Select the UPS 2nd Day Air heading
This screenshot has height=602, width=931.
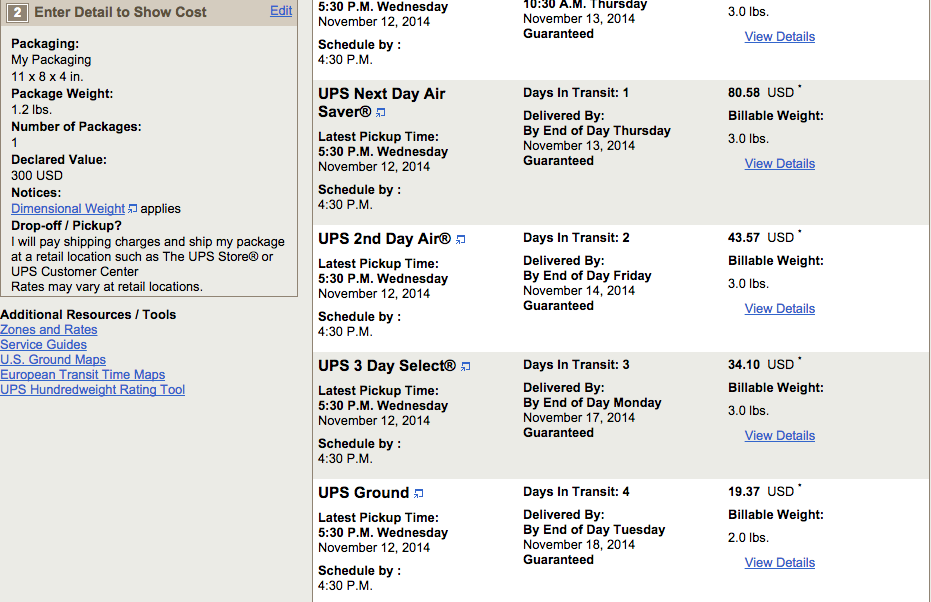384,239
